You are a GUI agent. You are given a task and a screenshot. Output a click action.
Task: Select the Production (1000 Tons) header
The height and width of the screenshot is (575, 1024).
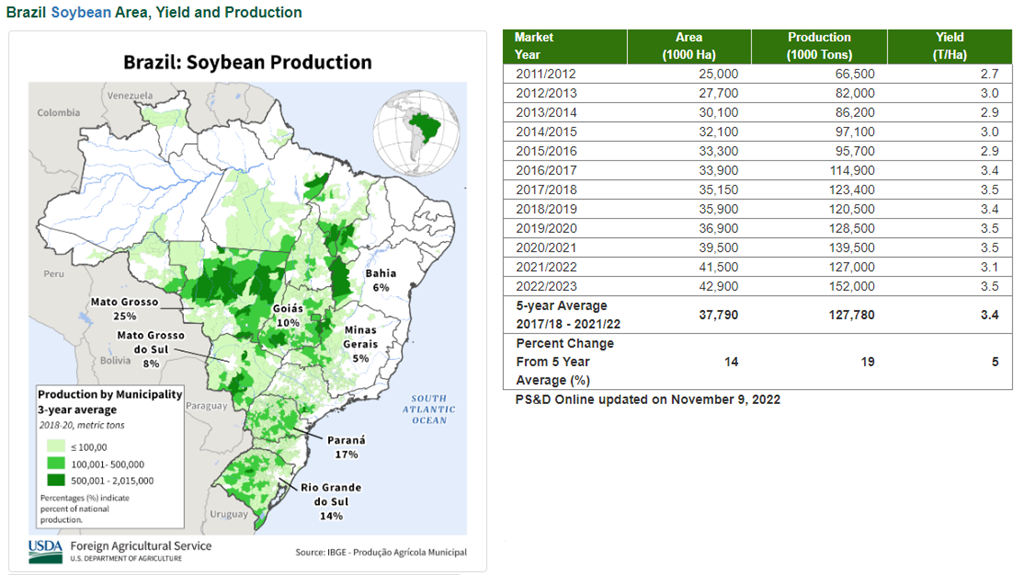(x=818, y=45)
